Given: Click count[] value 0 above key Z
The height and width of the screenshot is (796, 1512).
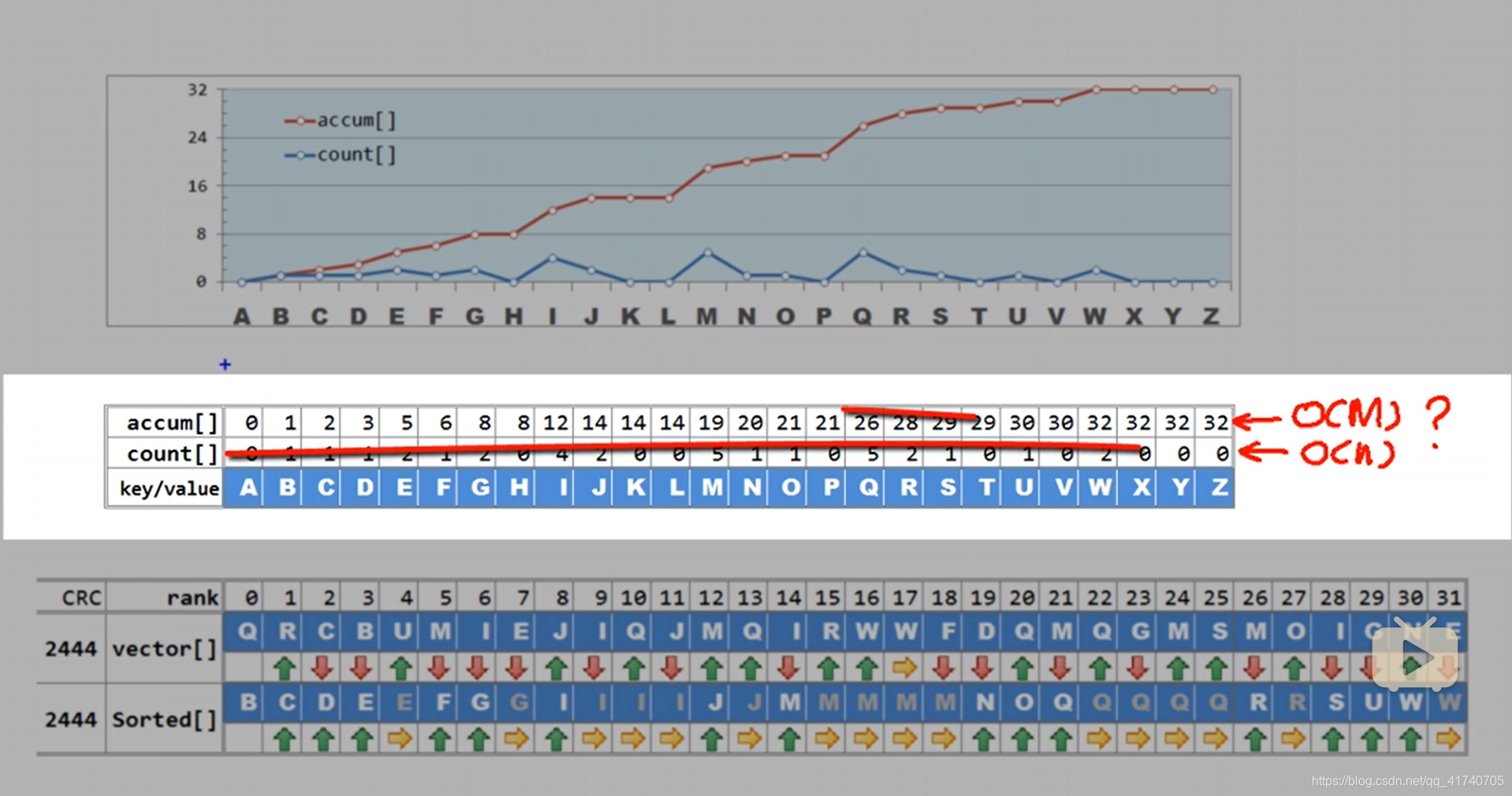Looking at the screenshot, I should 1221,454.
